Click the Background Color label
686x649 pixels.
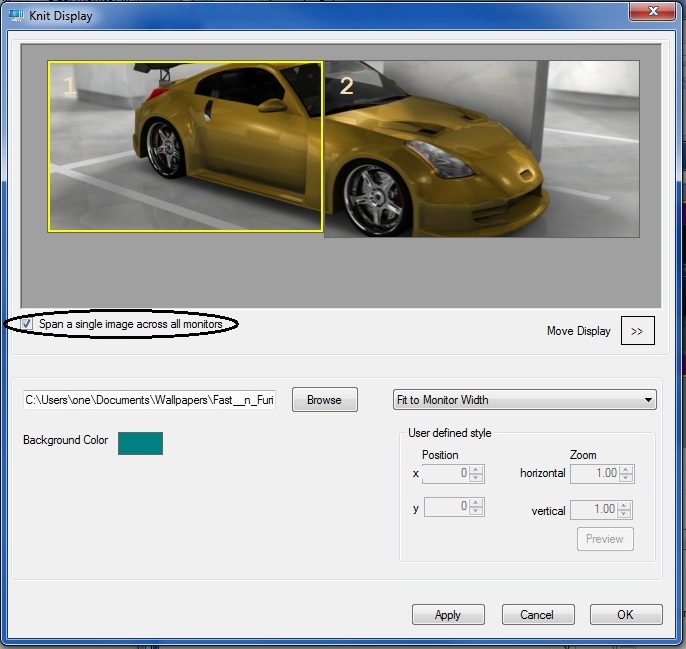click(65, 440)
